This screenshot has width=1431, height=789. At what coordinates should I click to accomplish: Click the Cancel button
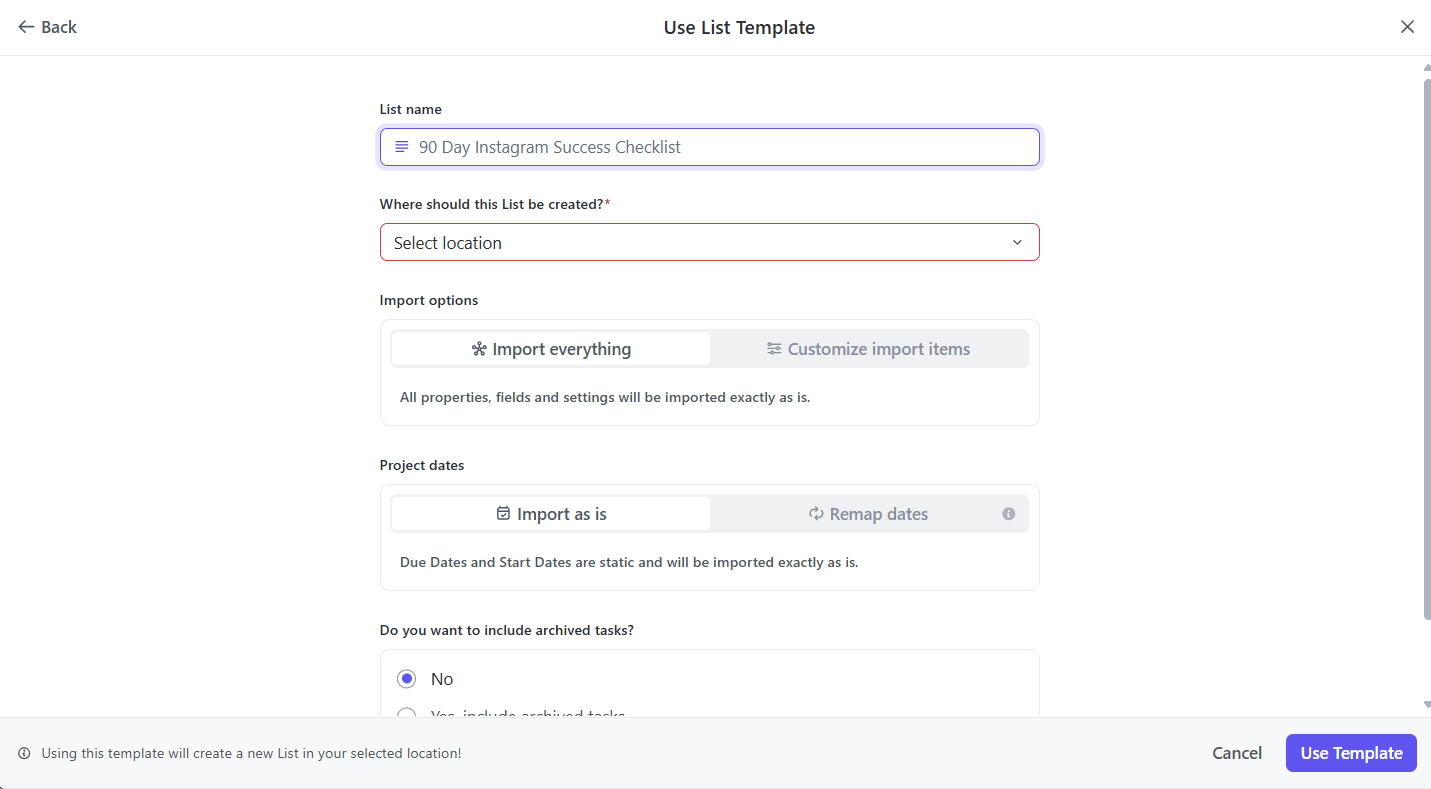tap(1237, 753)
